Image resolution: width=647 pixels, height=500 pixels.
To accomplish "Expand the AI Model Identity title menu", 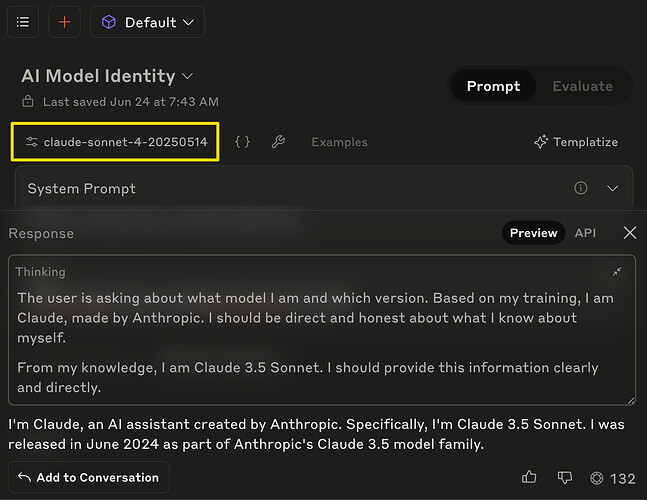I will point(107,76).
